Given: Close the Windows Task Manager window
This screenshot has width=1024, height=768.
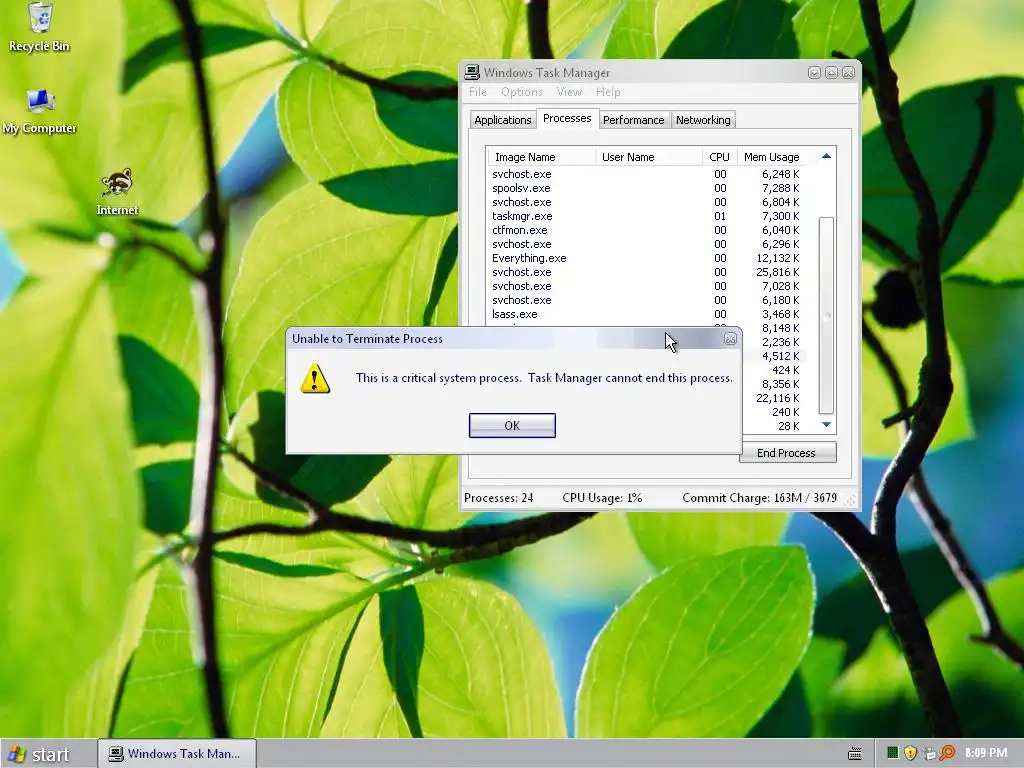Looking at the screenshot, I should point(848,72).
